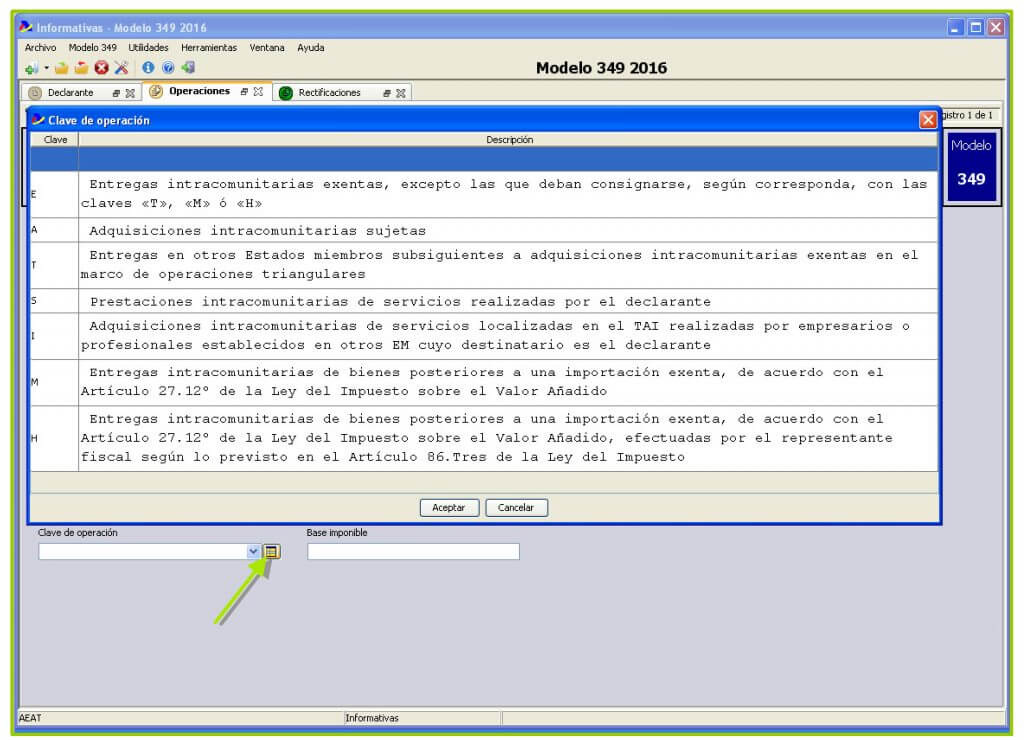Open the Utilidades menu
The width and height of the screenshot is (1024, 740).
point(148,48)
